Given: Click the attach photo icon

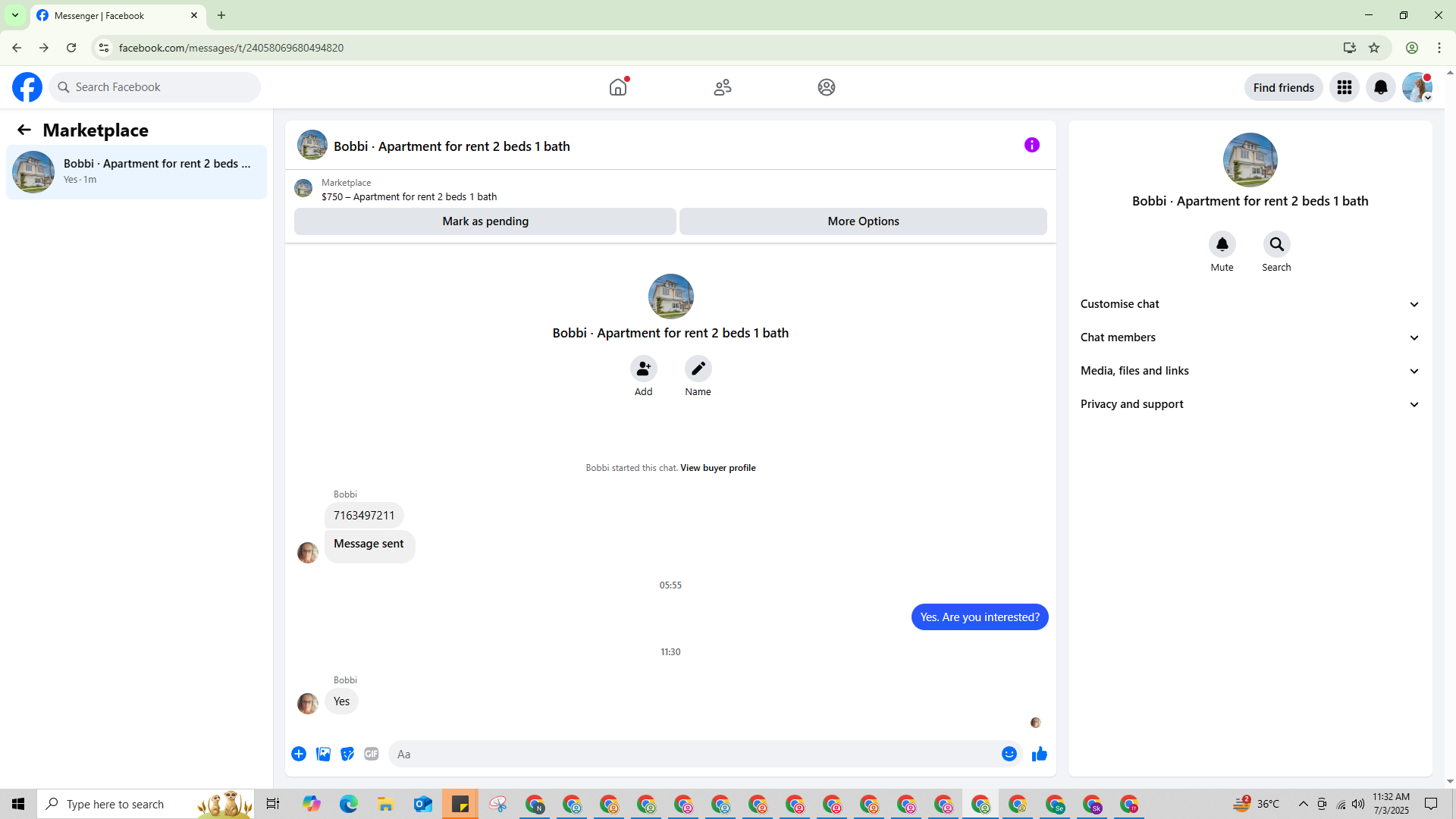Looking at the screenshot, I should (323, 754).
